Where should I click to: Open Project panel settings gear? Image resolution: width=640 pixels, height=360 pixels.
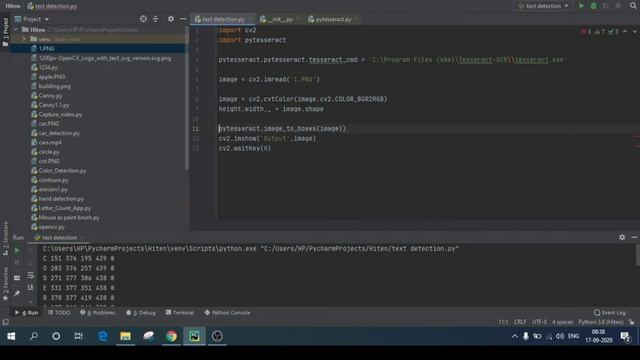[x=171, y=19]
